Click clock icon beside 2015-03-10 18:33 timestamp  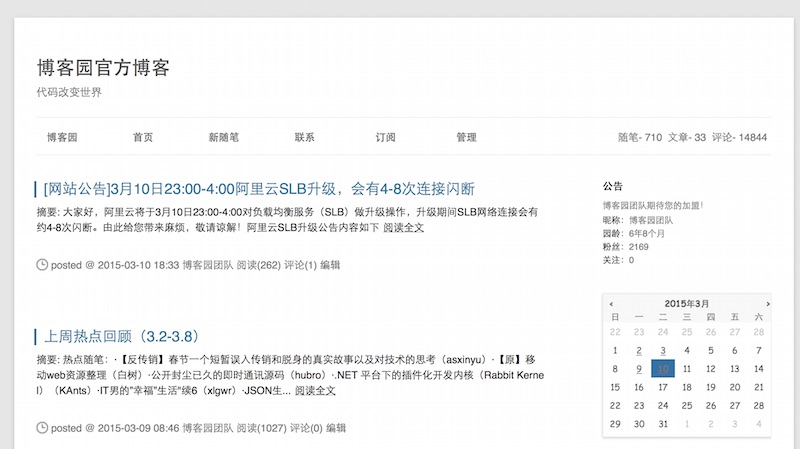(42, 265)
